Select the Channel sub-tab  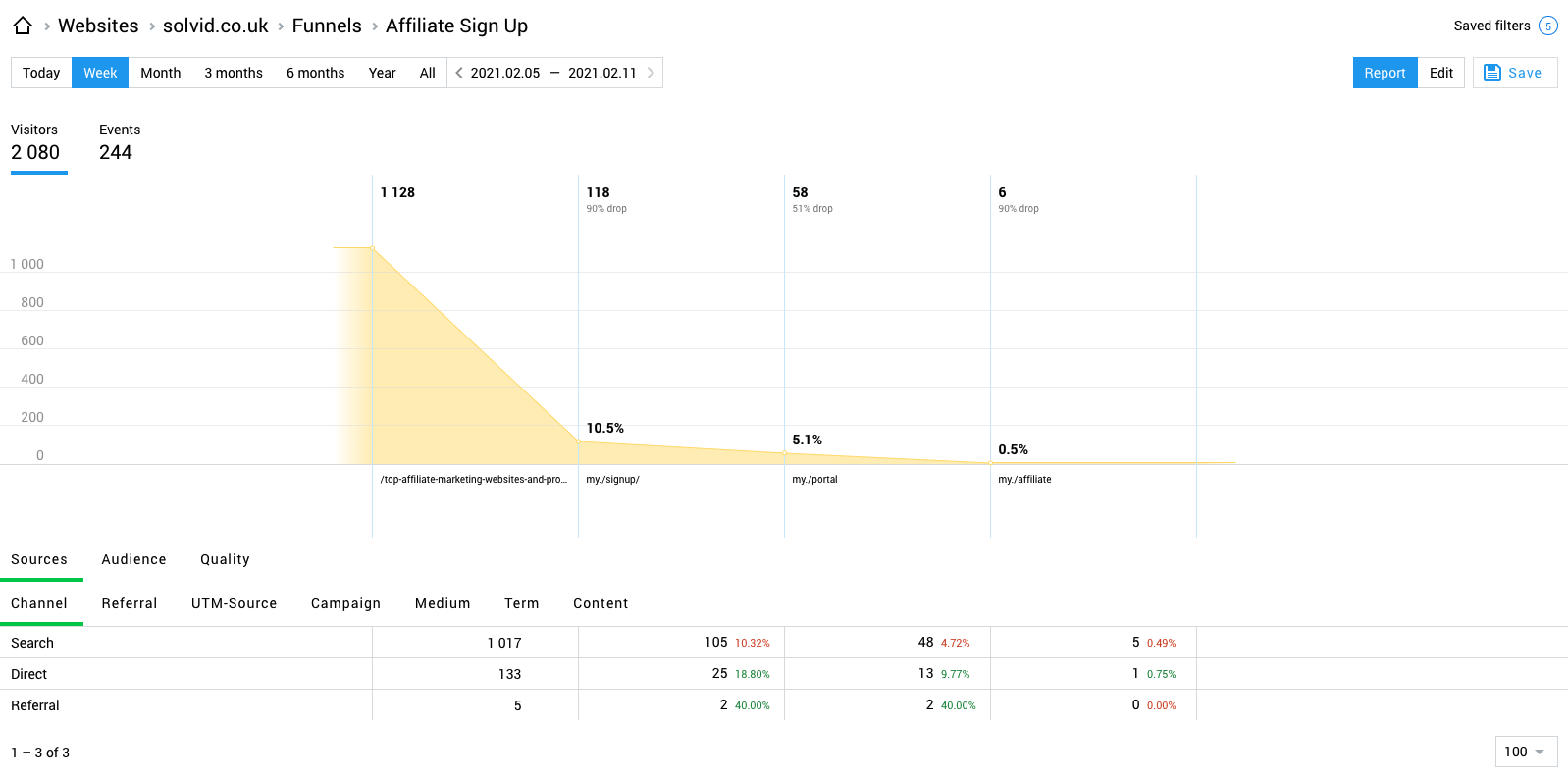click(39, 603)
